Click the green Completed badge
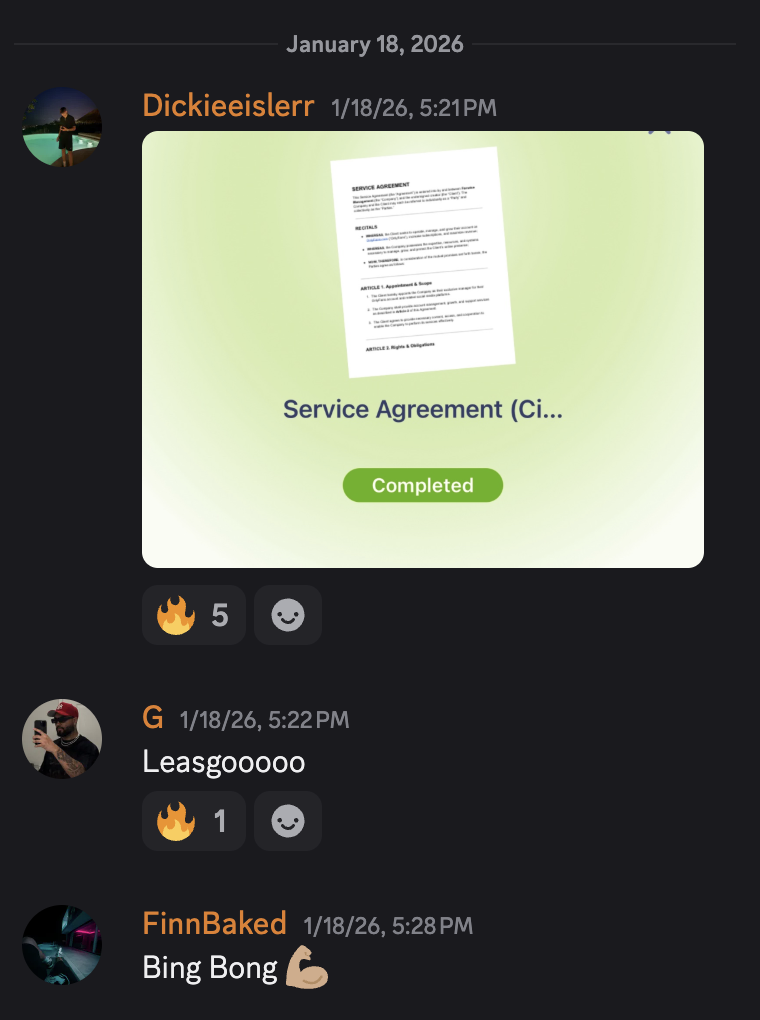The width and height of the screenshot is (760, 1020). click(423, 485)
